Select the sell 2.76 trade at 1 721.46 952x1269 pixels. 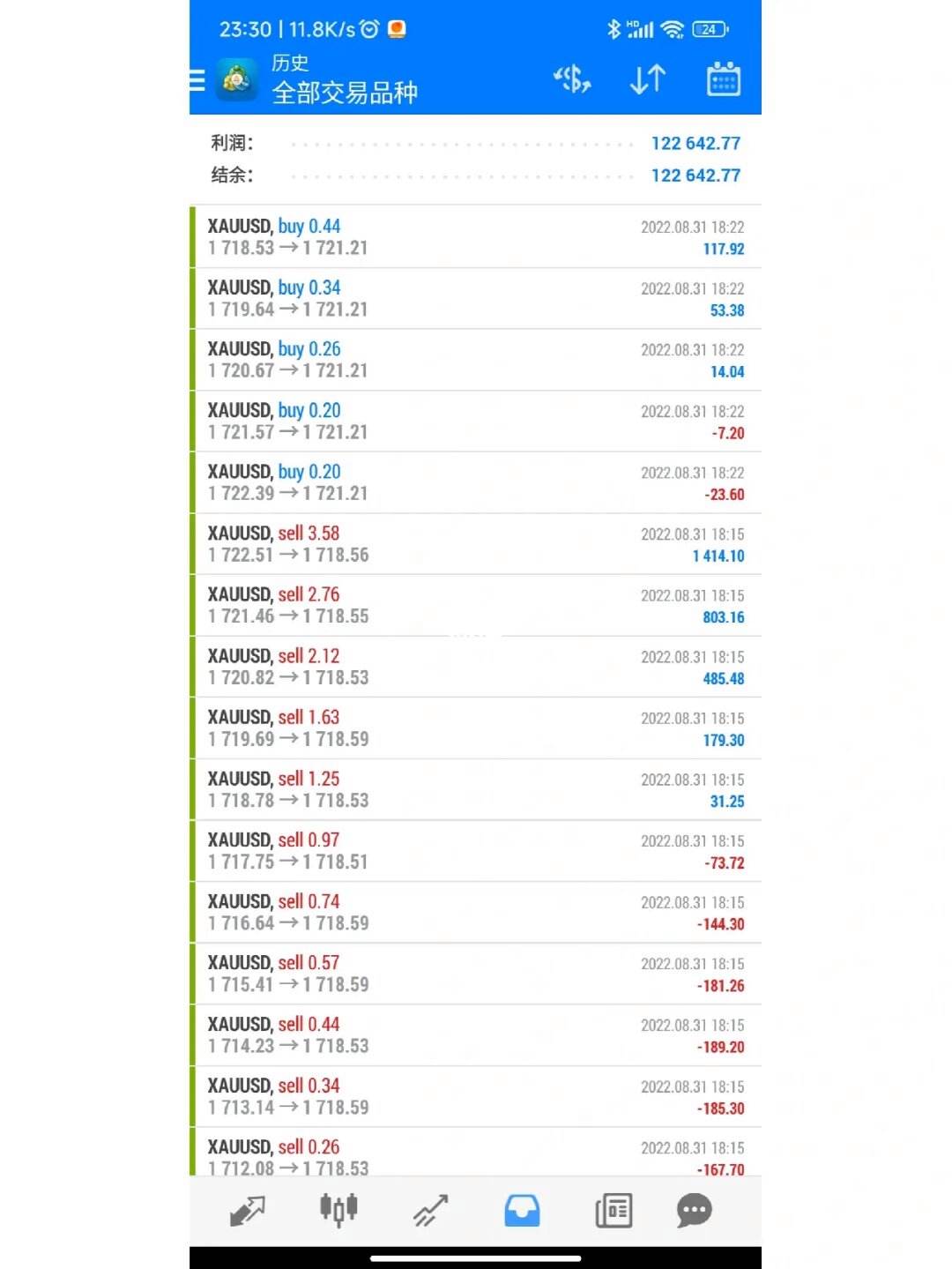coord(476,606)
